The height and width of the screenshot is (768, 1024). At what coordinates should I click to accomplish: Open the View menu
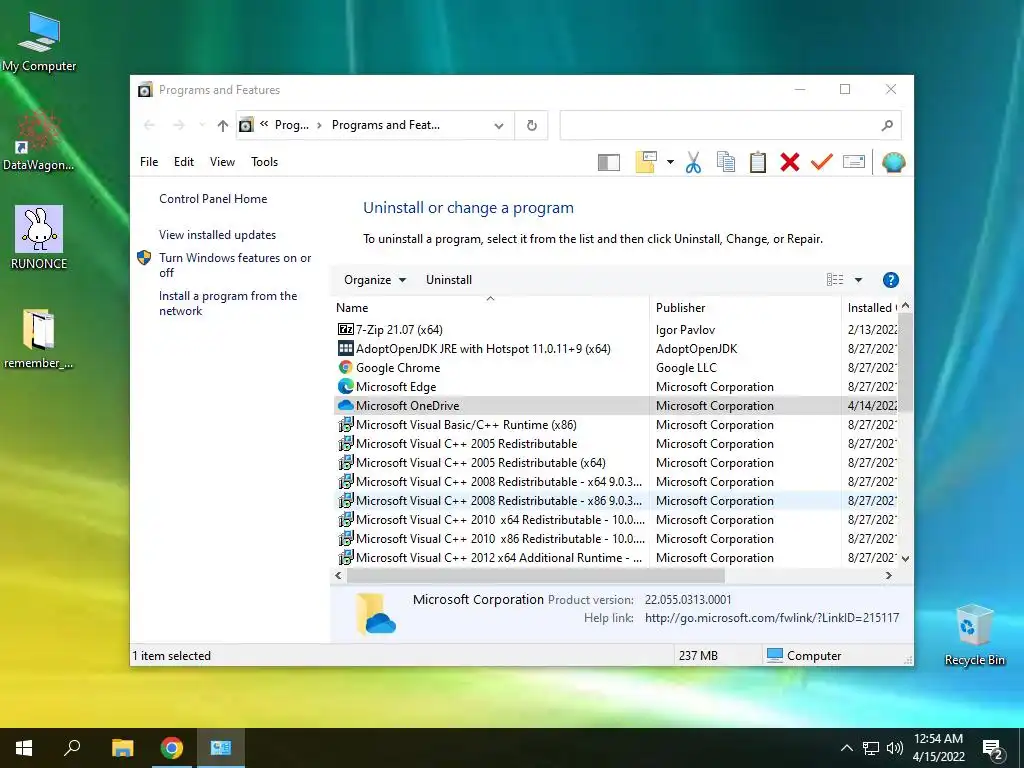222,161
